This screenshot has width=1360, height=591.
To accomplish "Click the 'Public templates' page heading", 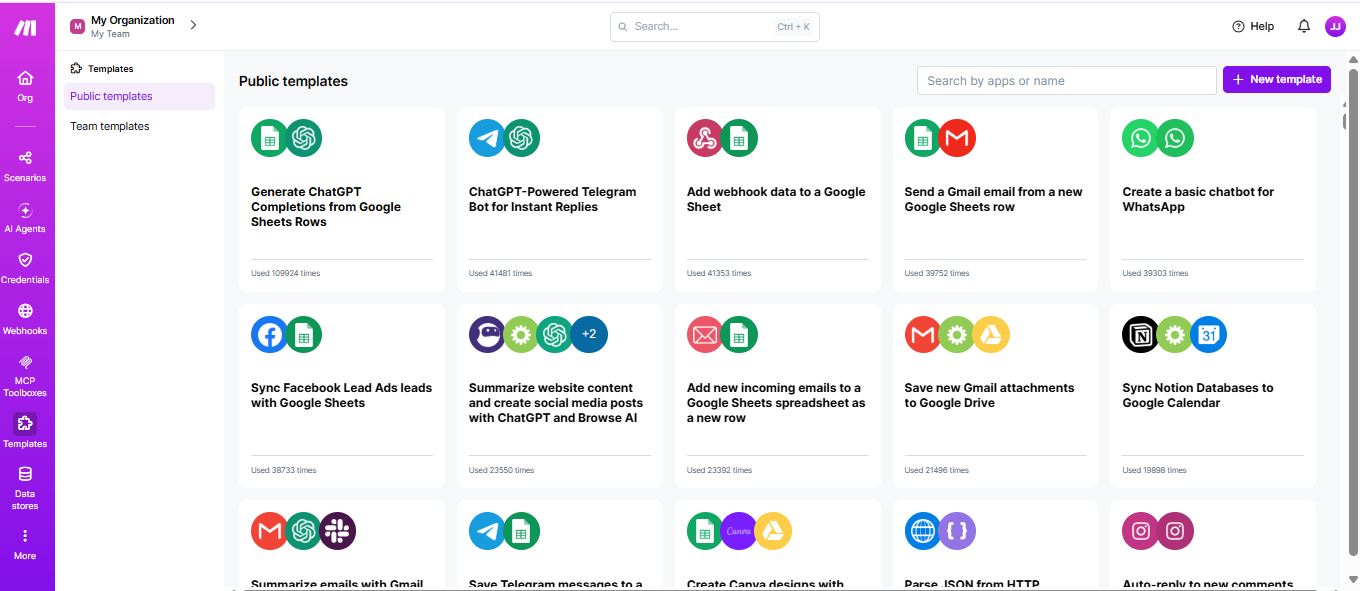I will point(293,81).
